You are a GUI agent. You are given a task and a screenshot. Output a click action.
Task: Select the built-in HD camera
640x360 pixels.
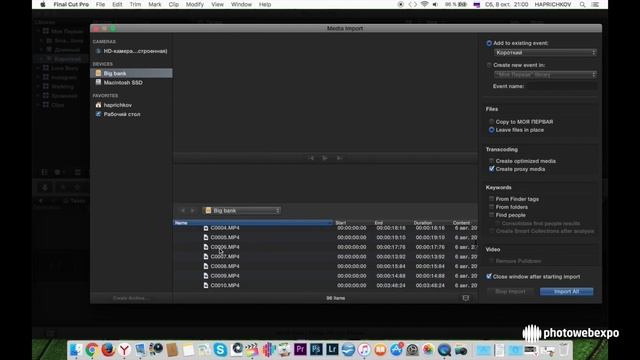[131, 51]
